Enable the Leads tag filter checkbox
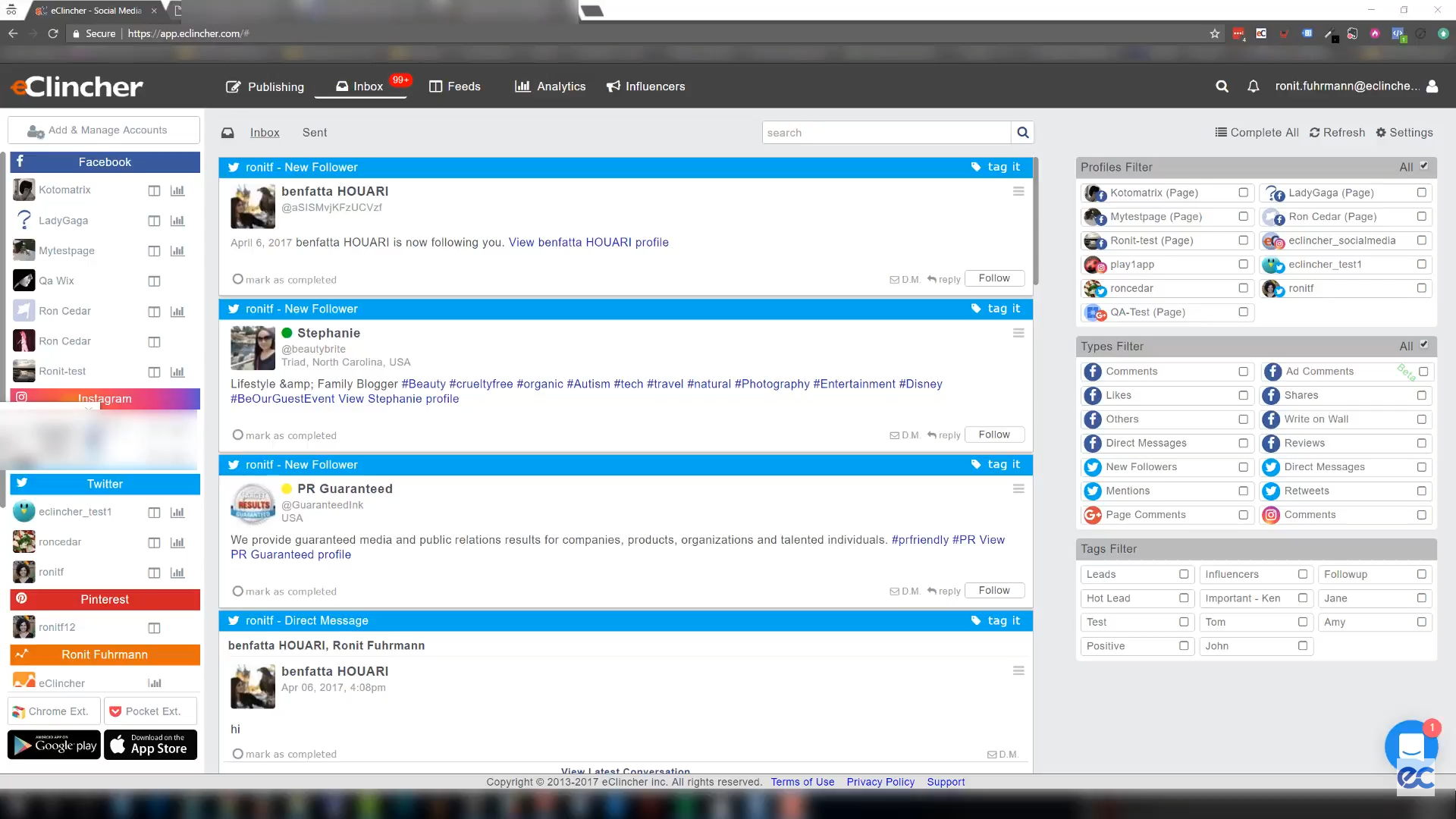Image resolution: width=1456 pixels, height=819 pixels. [1184, 574]
